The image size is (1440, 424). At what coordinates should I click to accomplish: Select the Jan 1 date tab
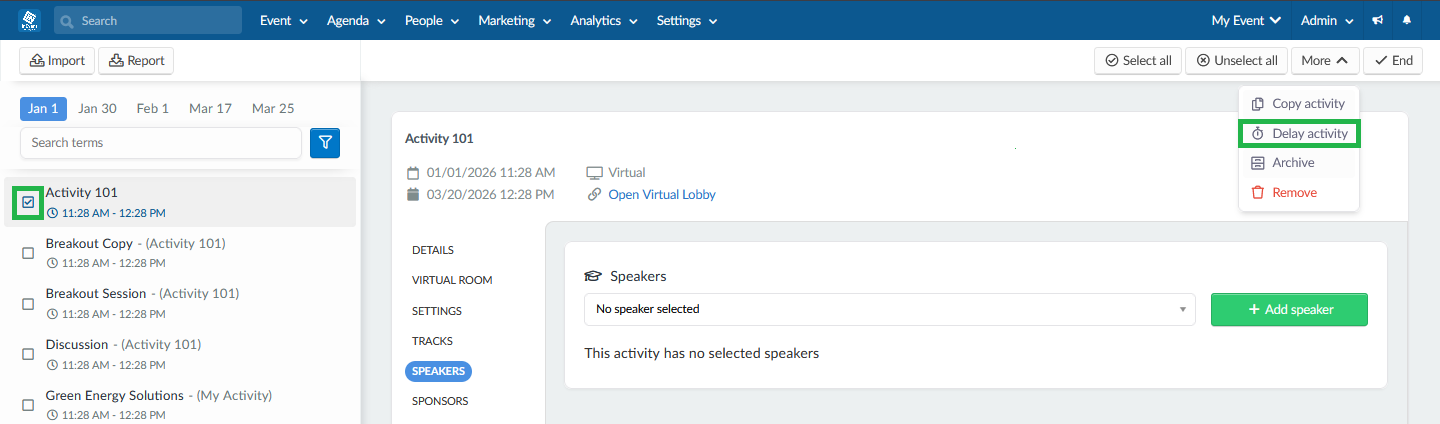43,109
